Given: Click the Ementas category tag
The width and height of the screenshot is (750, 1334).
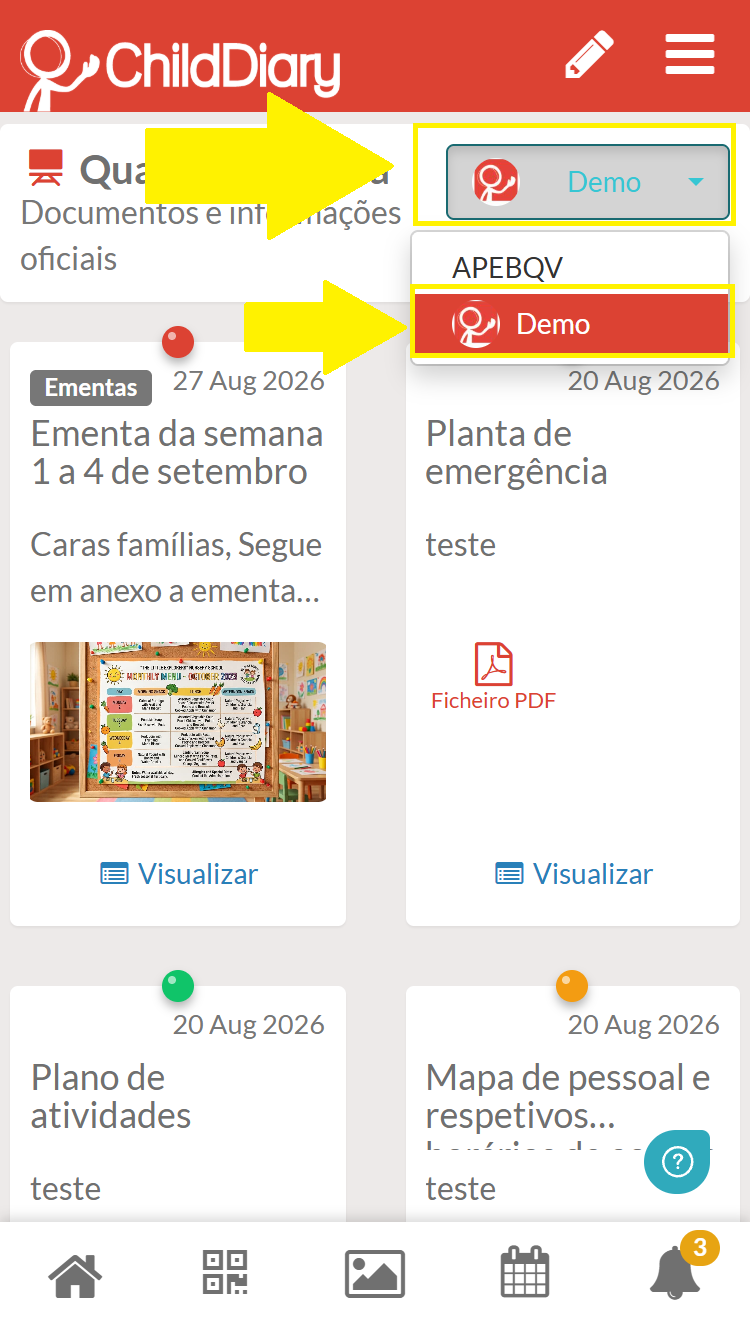Looking at the screenshot, I should pos(91,387).
